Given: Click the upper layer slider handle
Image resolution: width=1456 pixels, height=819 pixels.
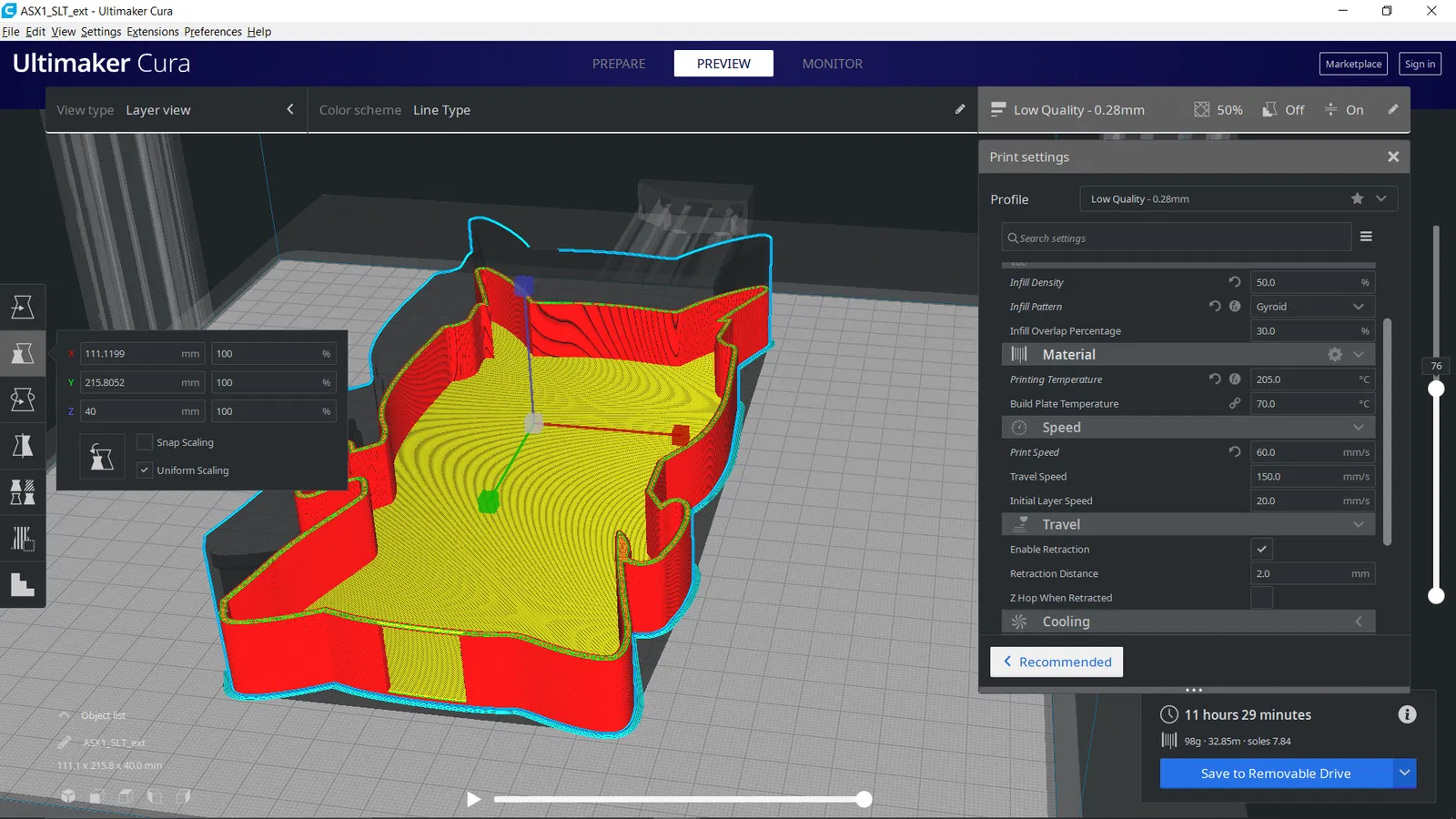Looking at the screenshot, I should point(1436,389).
